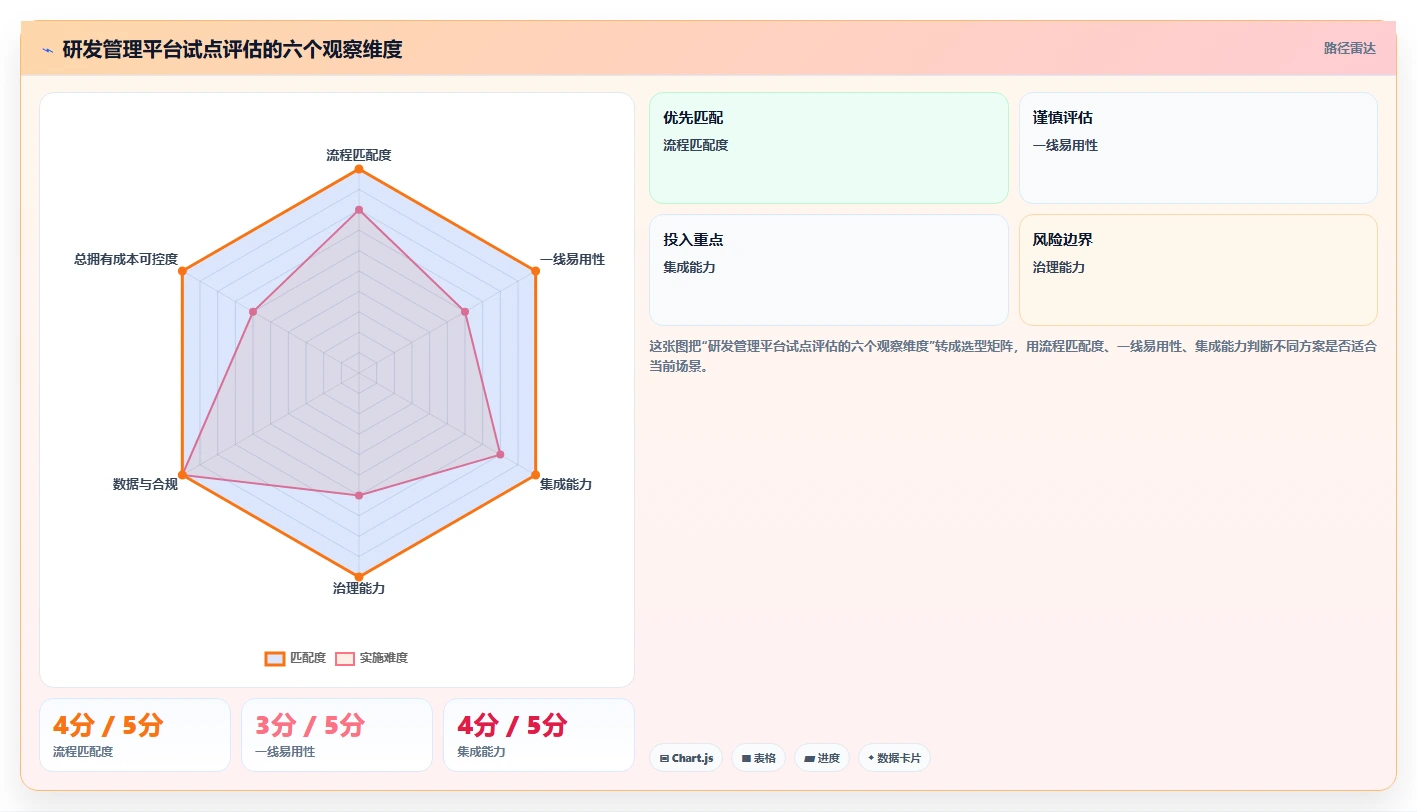Click orange data point at 集成能力 vertex

tap(535, 474)
